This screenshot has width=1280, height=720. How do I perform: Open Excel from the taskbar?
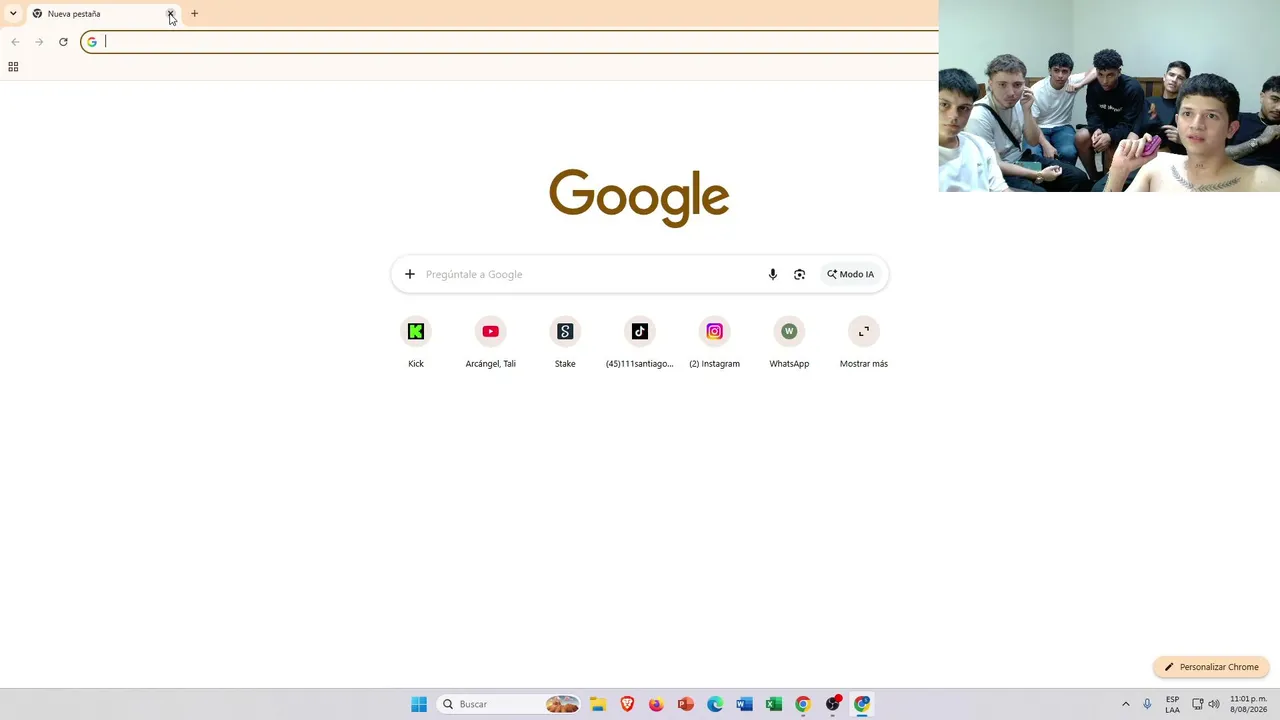(773, 704)
